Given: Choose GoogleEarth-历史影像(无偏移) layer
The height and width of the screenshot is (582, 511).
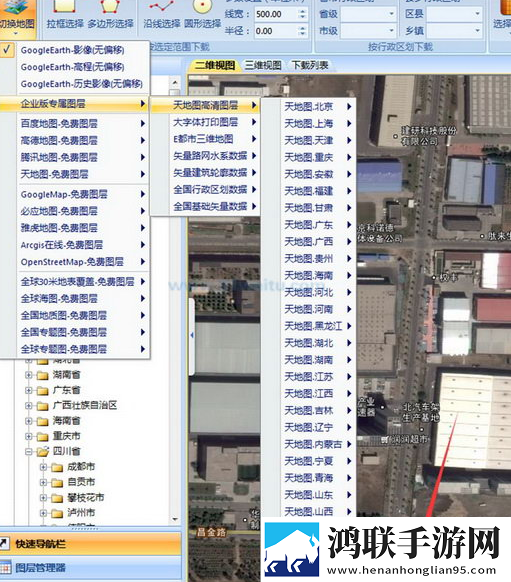Looking at the screenshot, I should [74, 84].
